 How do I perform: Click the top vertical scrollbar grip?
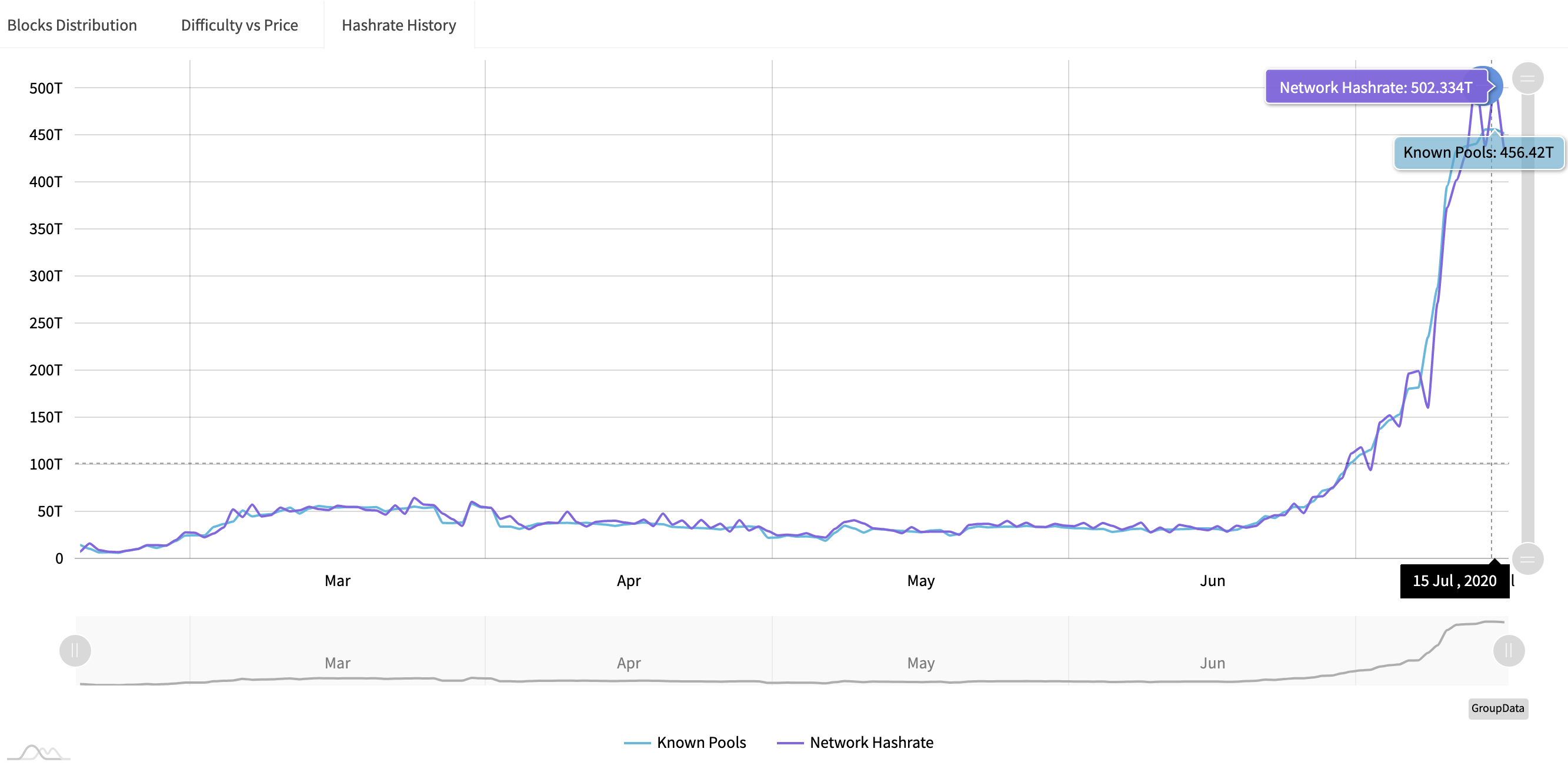click(x=1527, y=78)
